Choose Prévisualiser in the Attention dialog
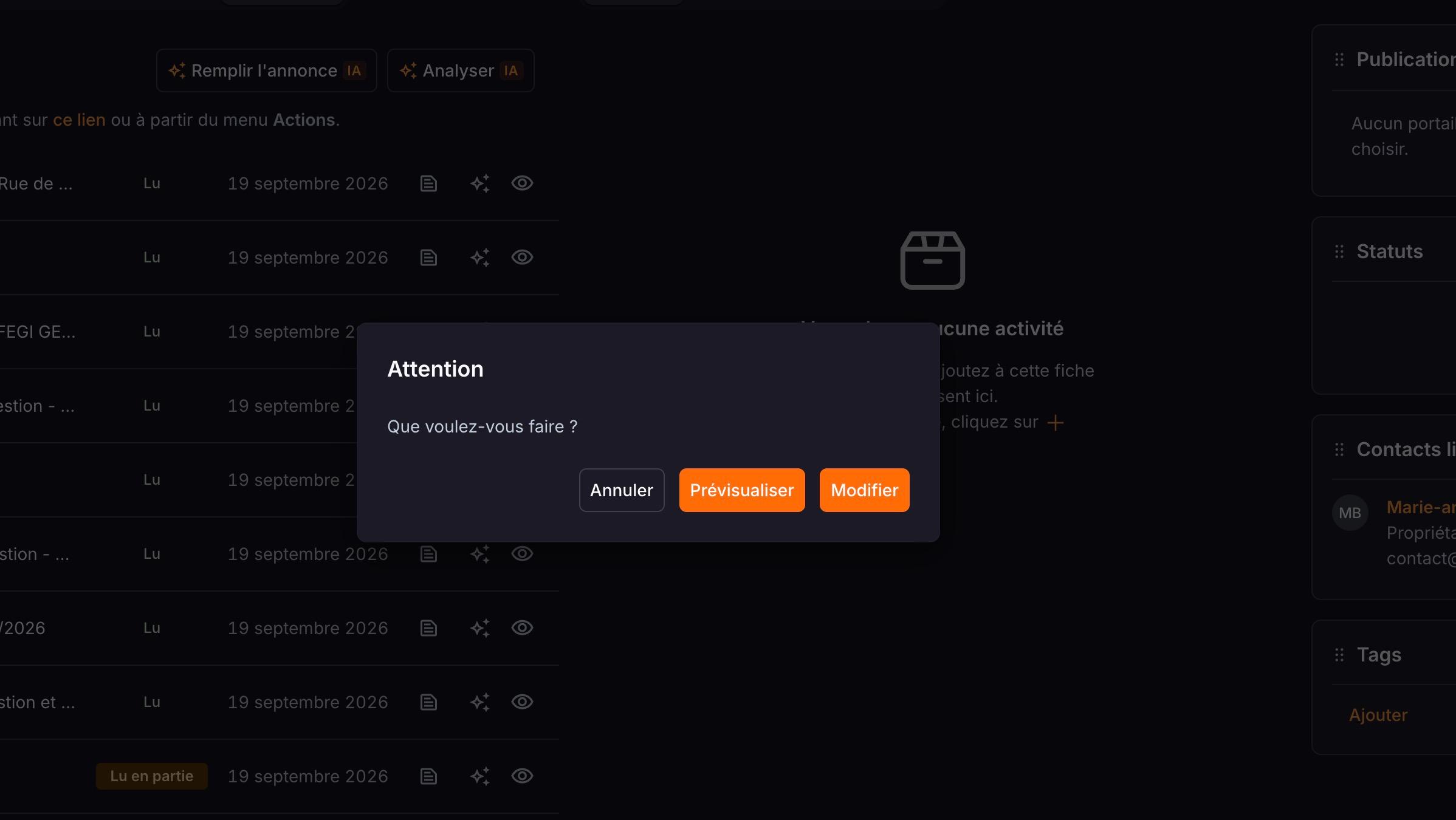The width and height of the screenshot is (1456, 820). 742,490
